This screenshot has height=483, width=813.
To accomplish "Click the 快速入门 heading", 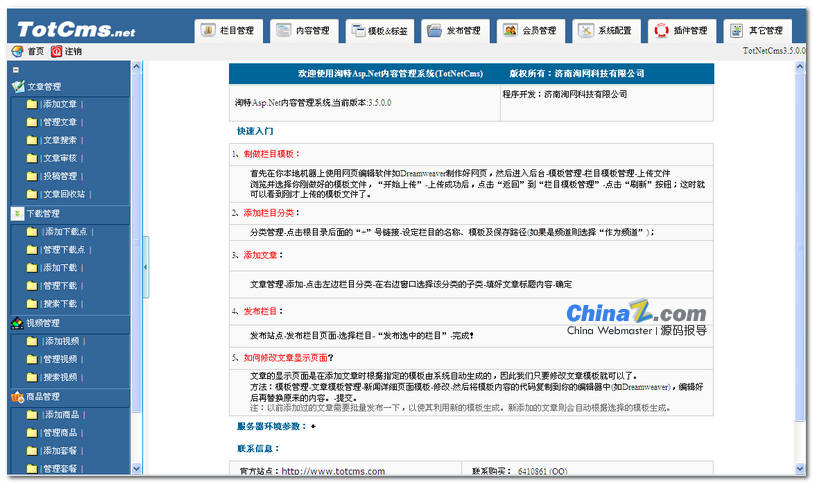I will point(255,131).
